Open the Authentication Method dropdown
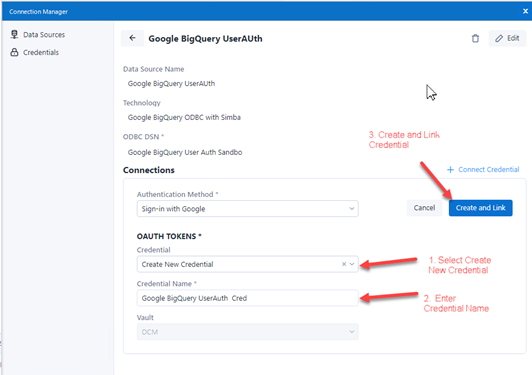 248,209
